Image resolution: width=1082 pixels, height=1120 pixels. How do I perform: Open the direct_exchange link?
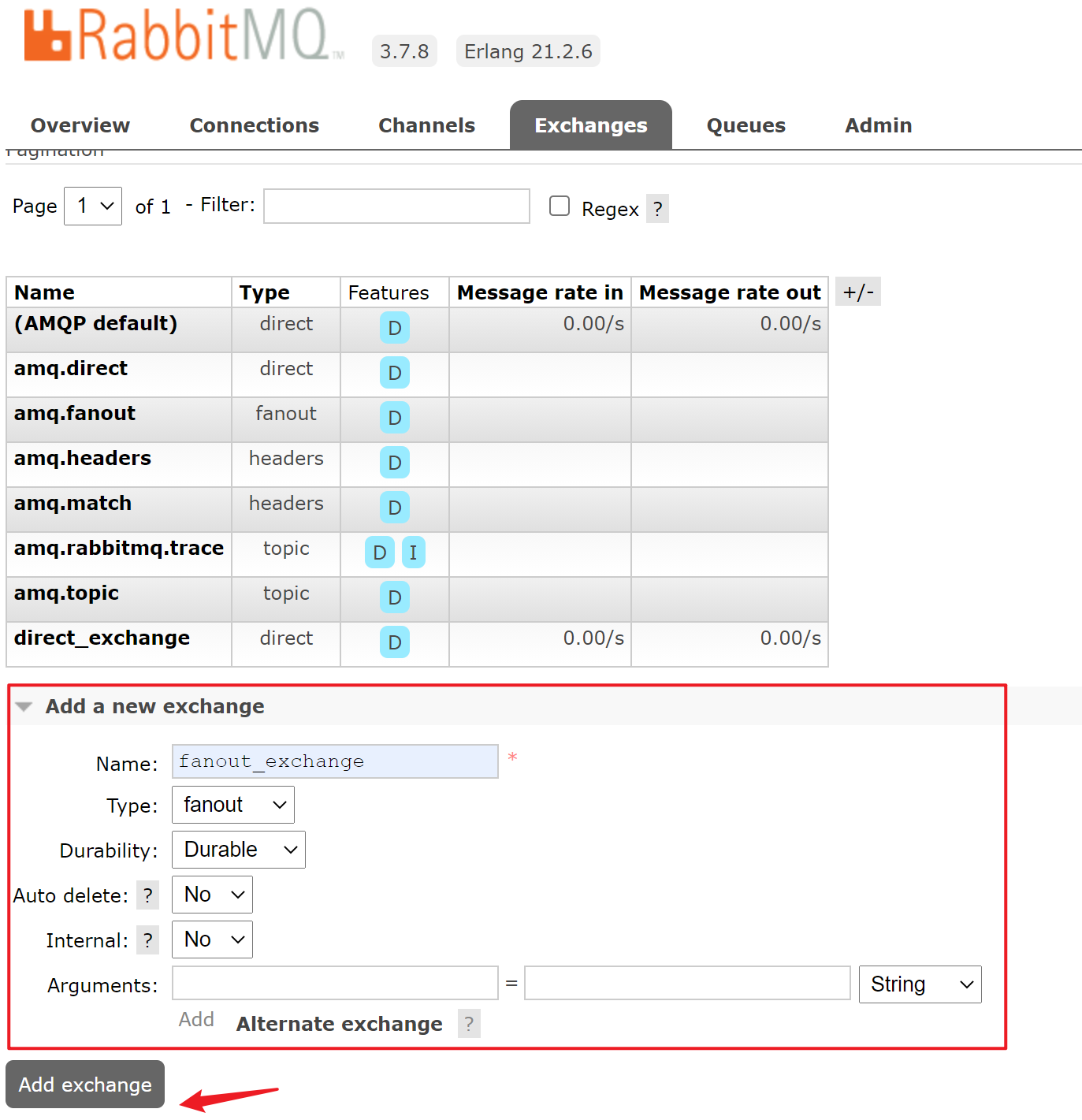102,638
